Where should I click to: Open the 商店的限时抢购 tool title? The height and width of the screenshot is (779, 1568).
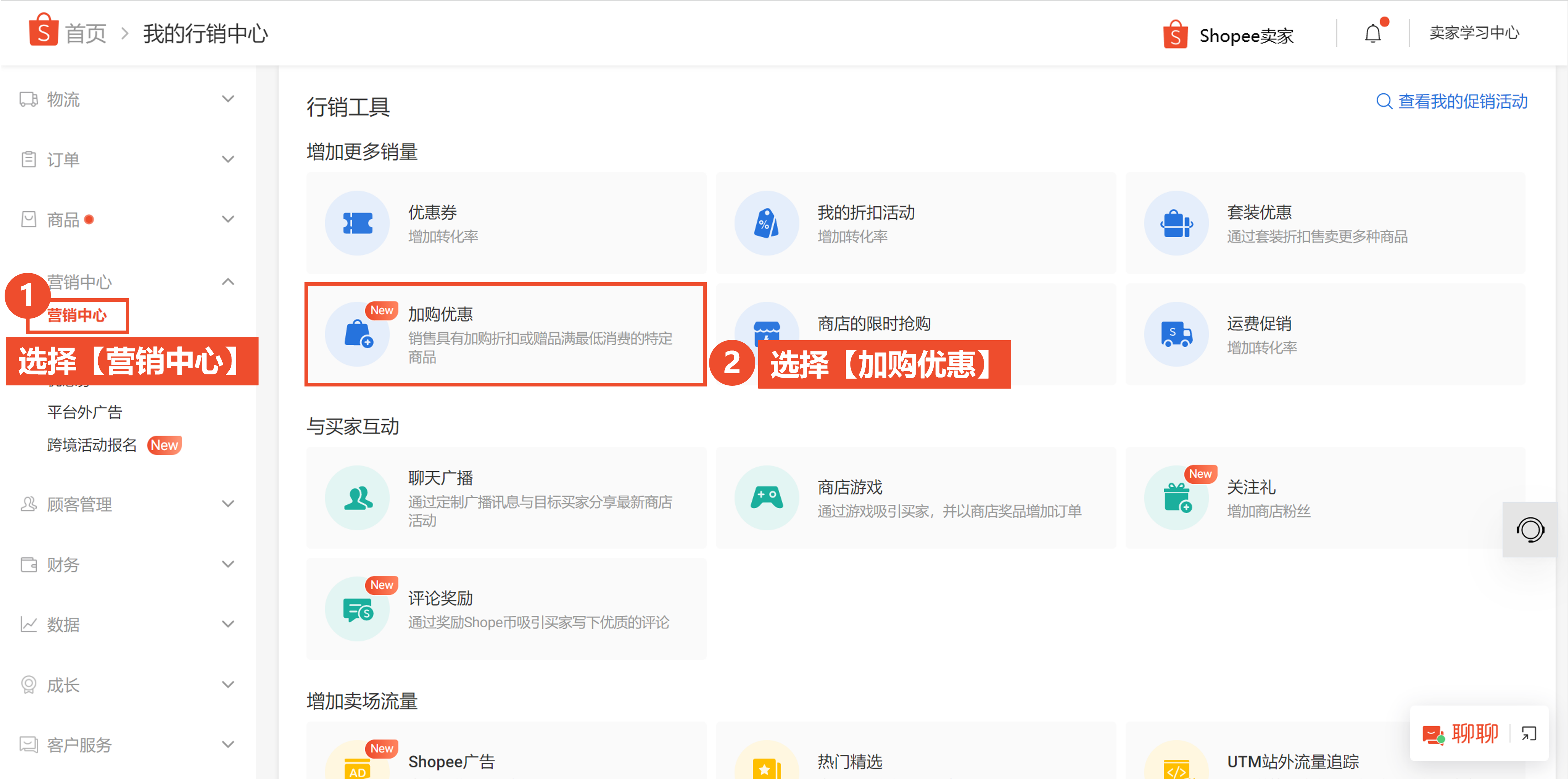click(874, 324)
